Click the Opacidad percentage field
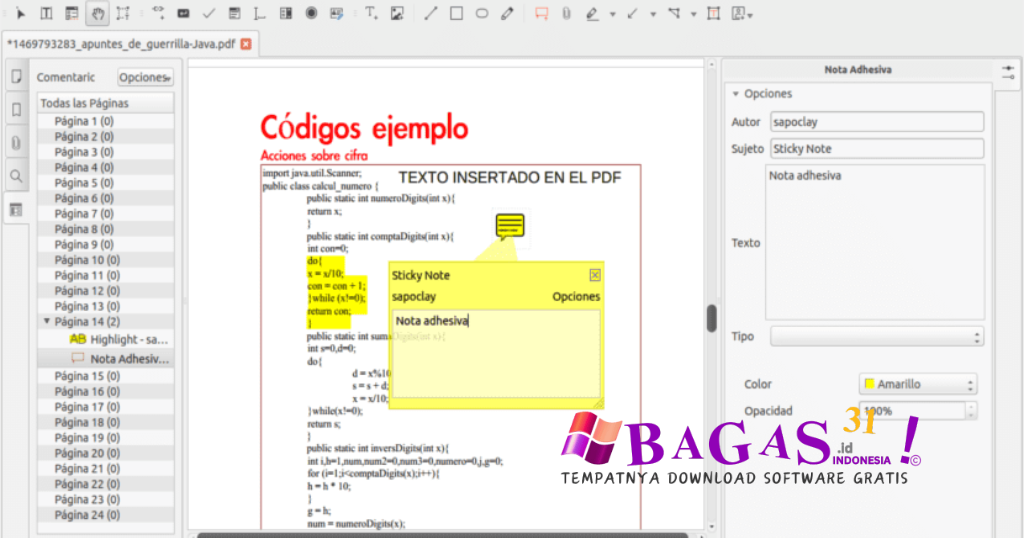Viewport: 1024px width, 538px height. coord(912,411)
